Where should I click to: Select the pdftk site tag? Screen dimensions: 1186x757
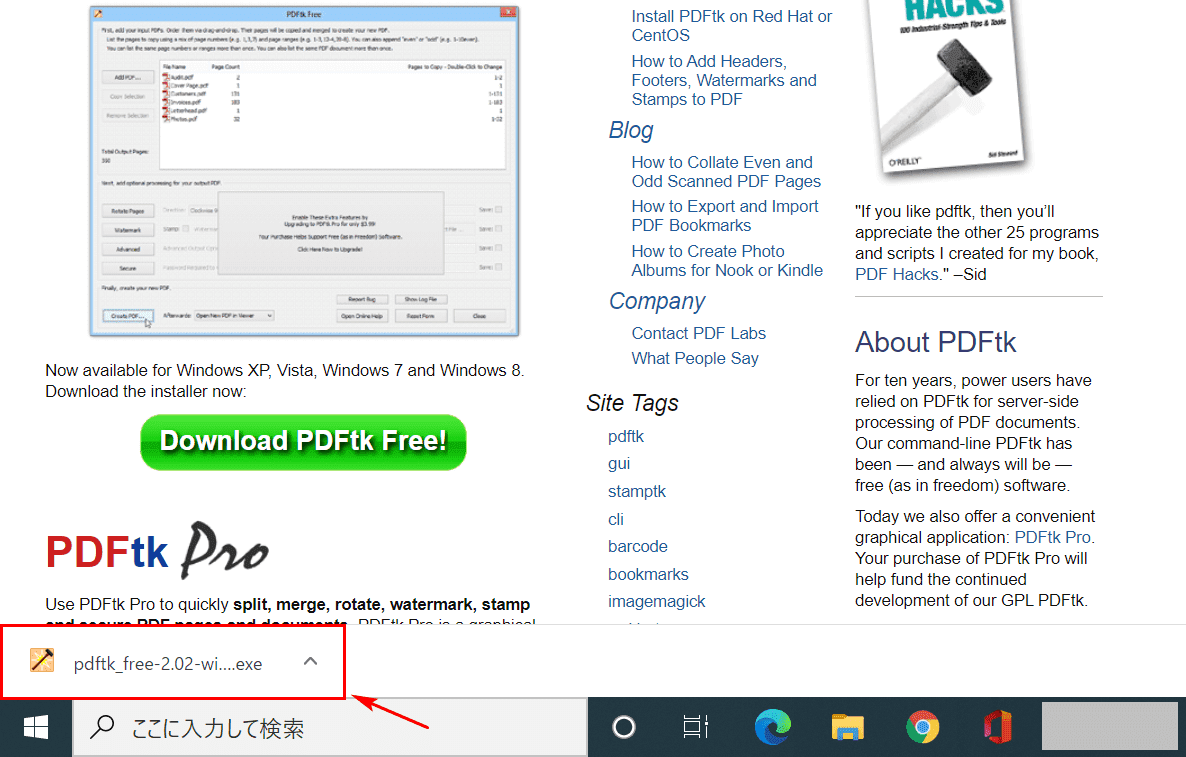tap(626, 436)
